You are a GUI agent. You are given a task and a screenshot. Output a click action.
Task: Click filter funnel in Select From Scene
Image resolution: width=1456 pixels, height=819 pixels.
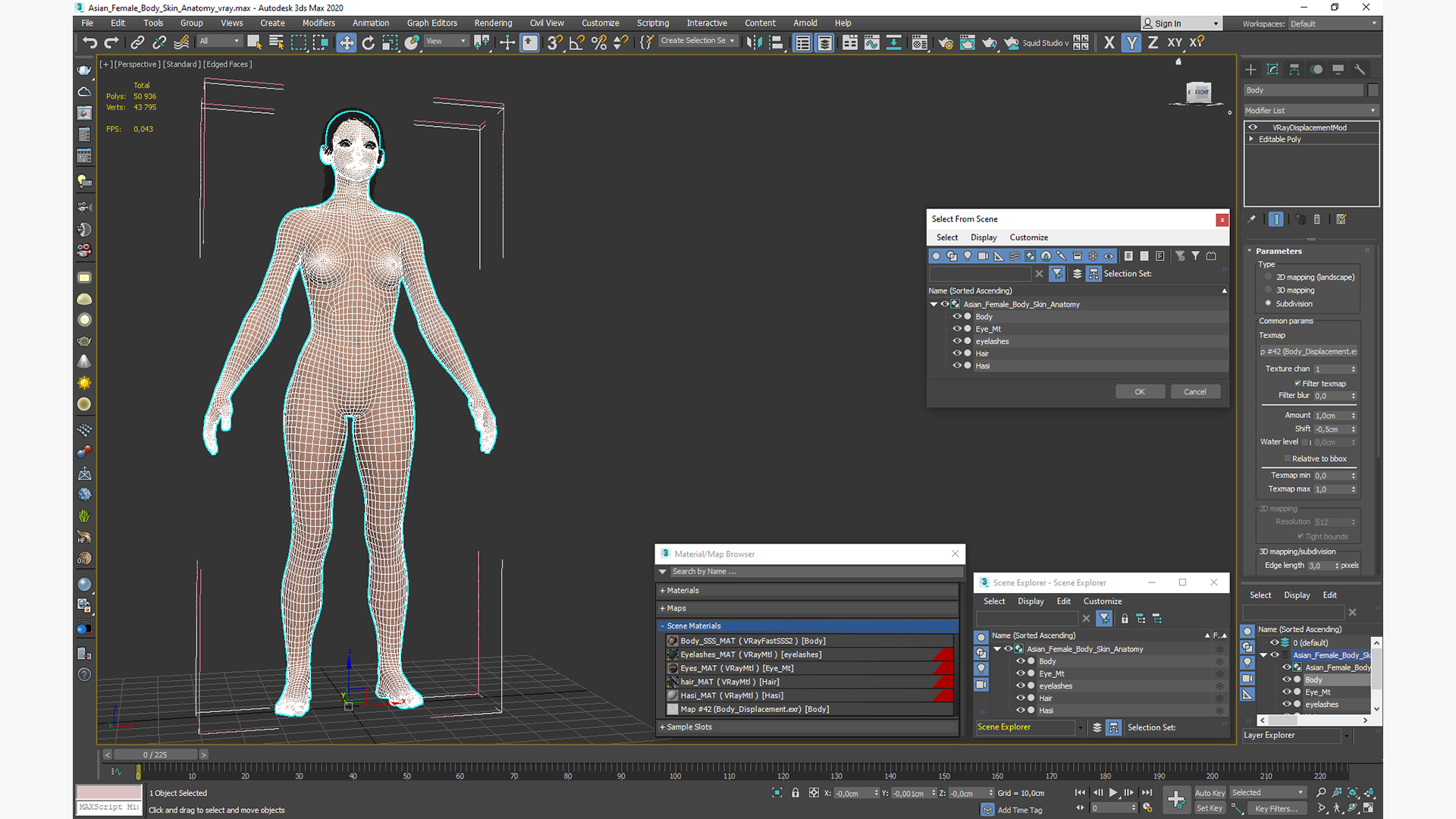pyautogui.click(x=1057, y=274)
